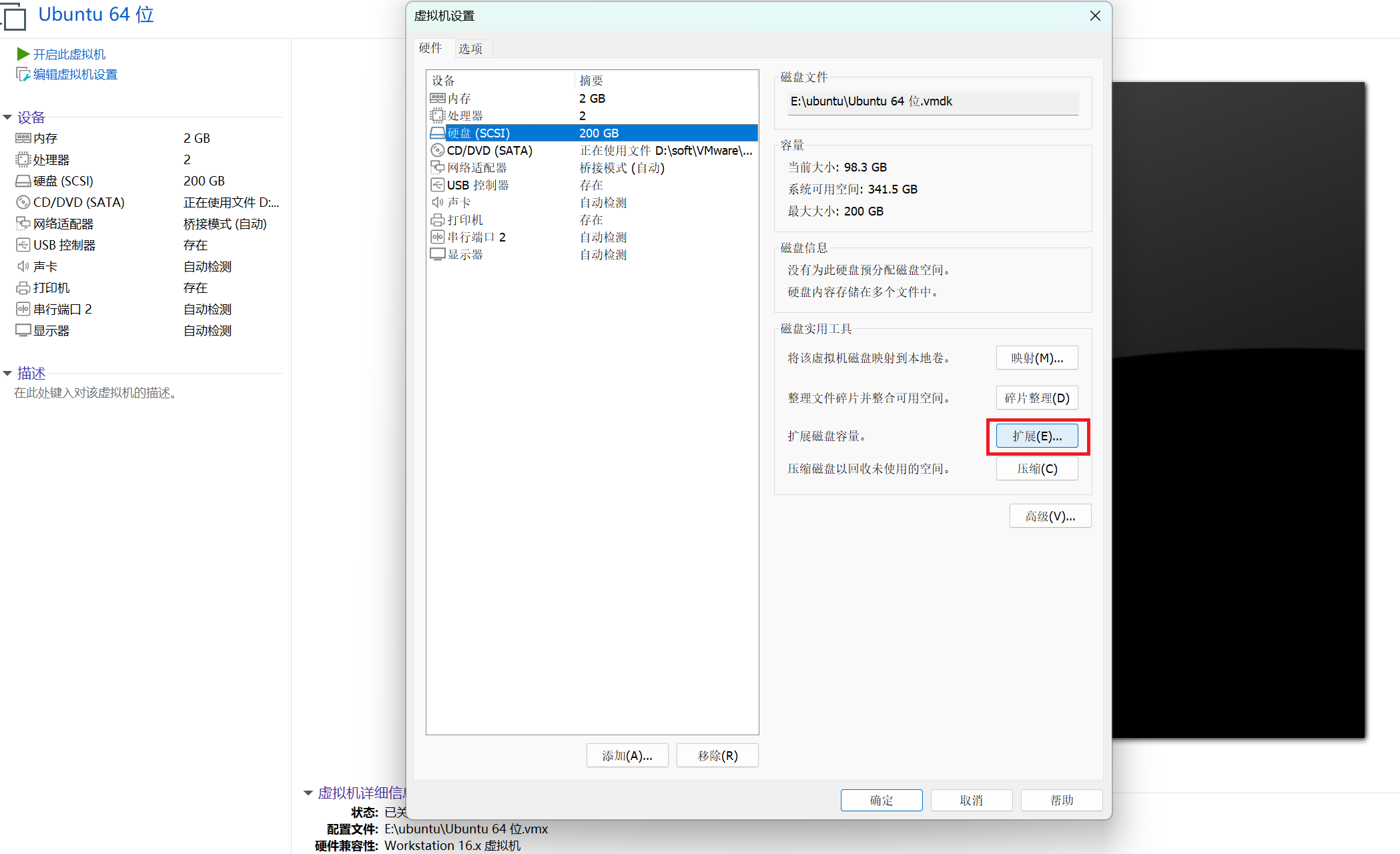Select 声卡 speaker icon in dialog list
This screenshot has width=1400, height=854.
pos(438,202)
